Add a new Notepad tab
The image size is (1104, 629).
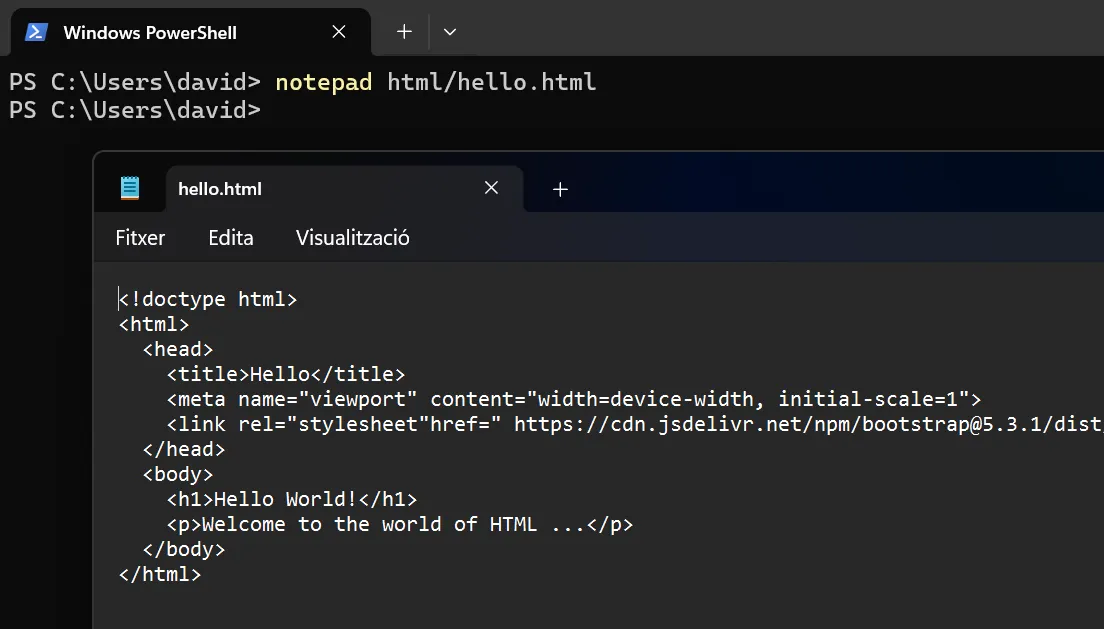tap(560, 189)
